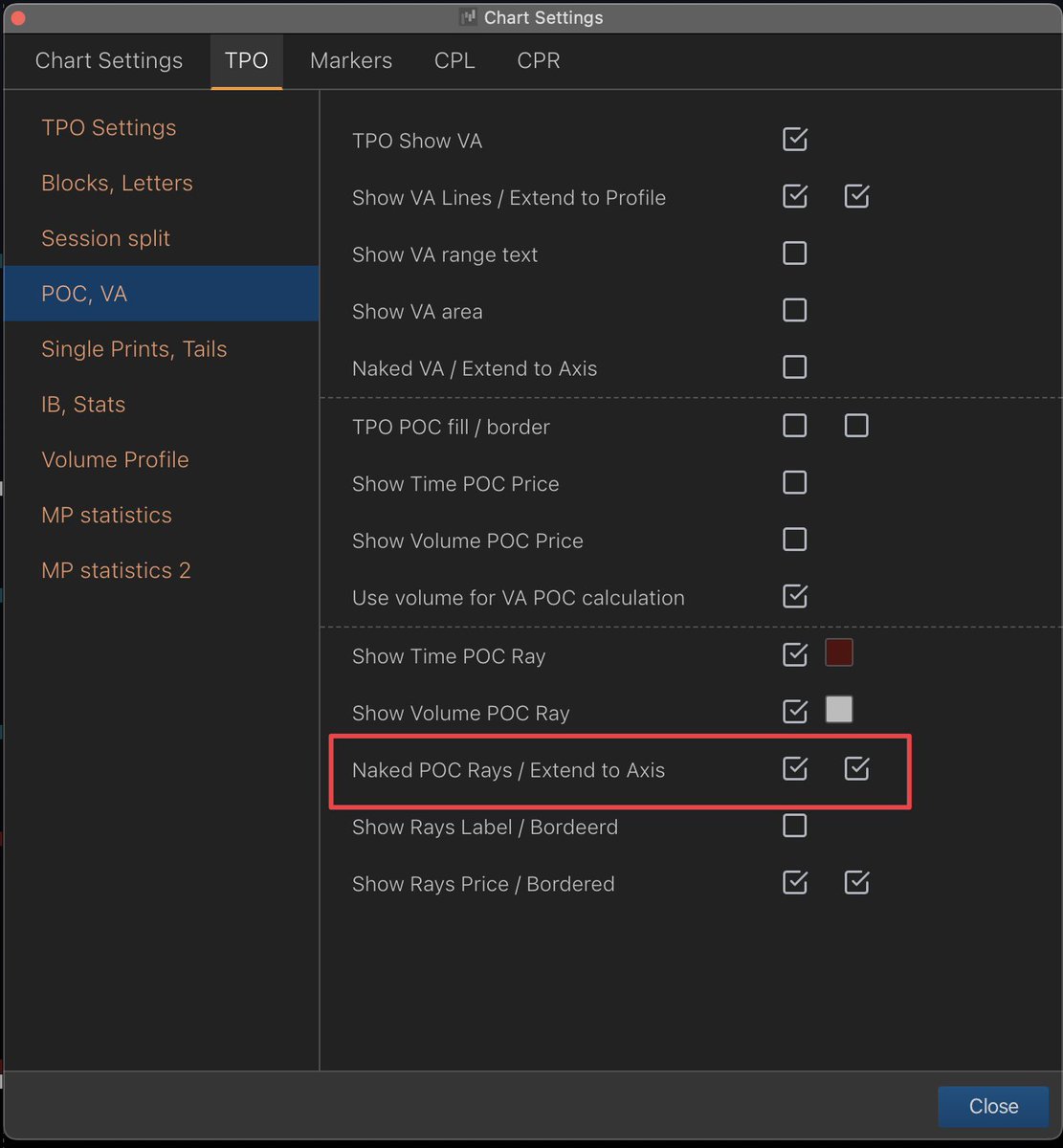Toggle Rays Price Bordered checkbox
The height and width of the screenshot is (1148, 1063).
856,882
